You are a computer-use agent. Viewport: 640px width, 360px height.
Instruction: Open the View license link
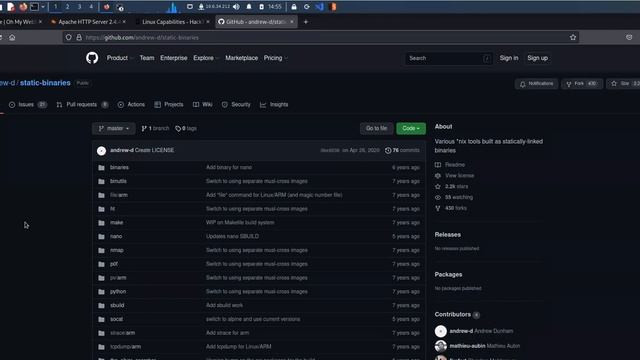coord(454,176)
